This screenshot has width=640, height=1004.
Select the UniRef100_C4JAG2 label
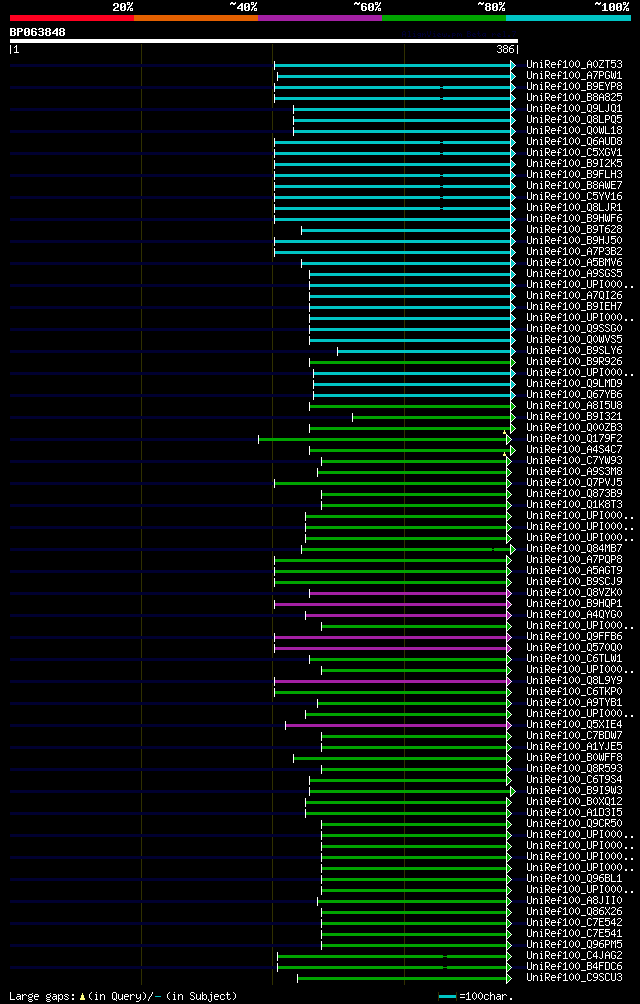(574, 955)
